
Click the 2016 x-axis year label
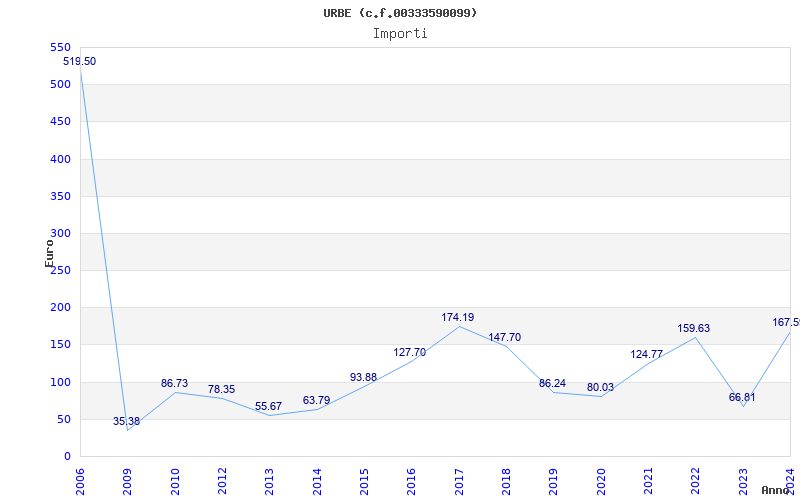click(x=412, y=482)
